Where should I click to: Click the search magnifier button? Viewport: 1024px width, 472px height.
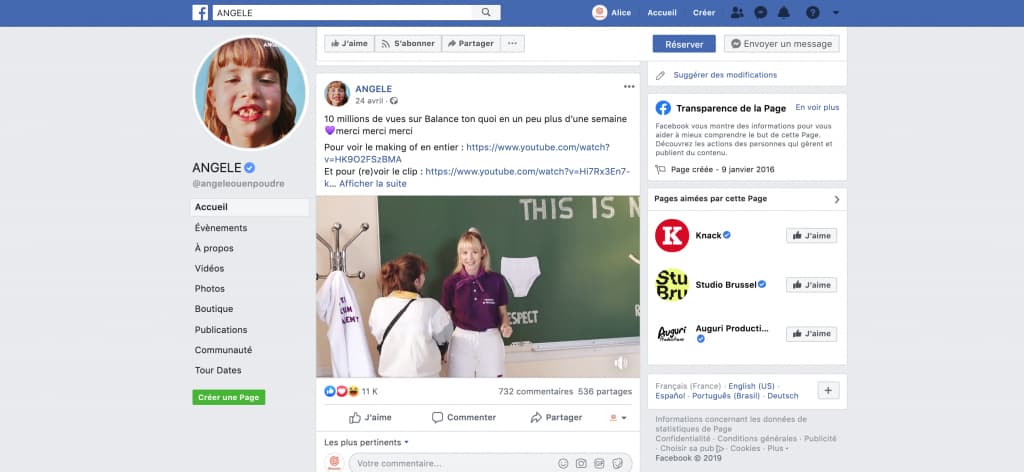click(486, 12)
